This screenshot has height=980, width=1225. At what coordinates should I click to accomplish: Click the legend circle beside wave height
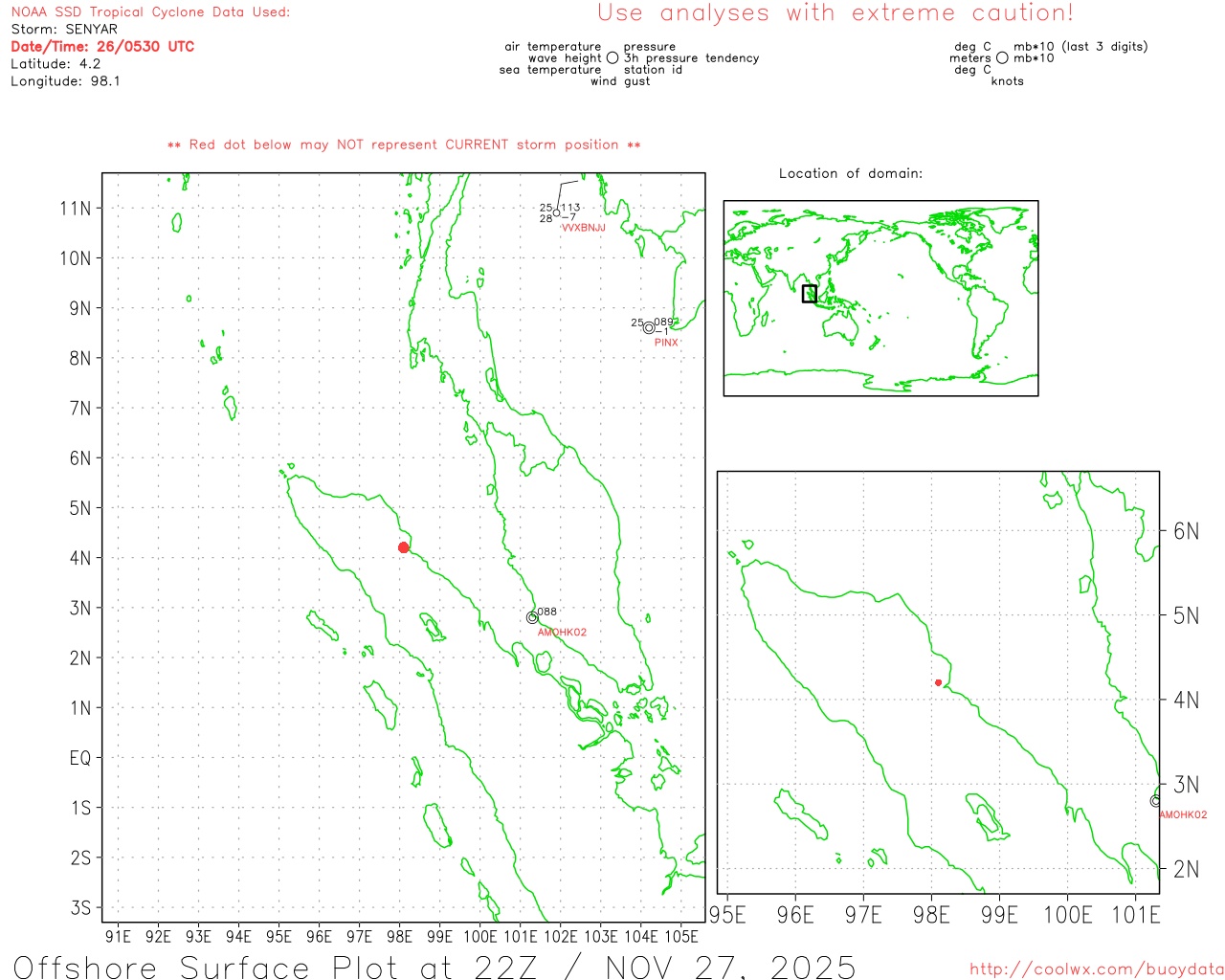click(612, 58)
